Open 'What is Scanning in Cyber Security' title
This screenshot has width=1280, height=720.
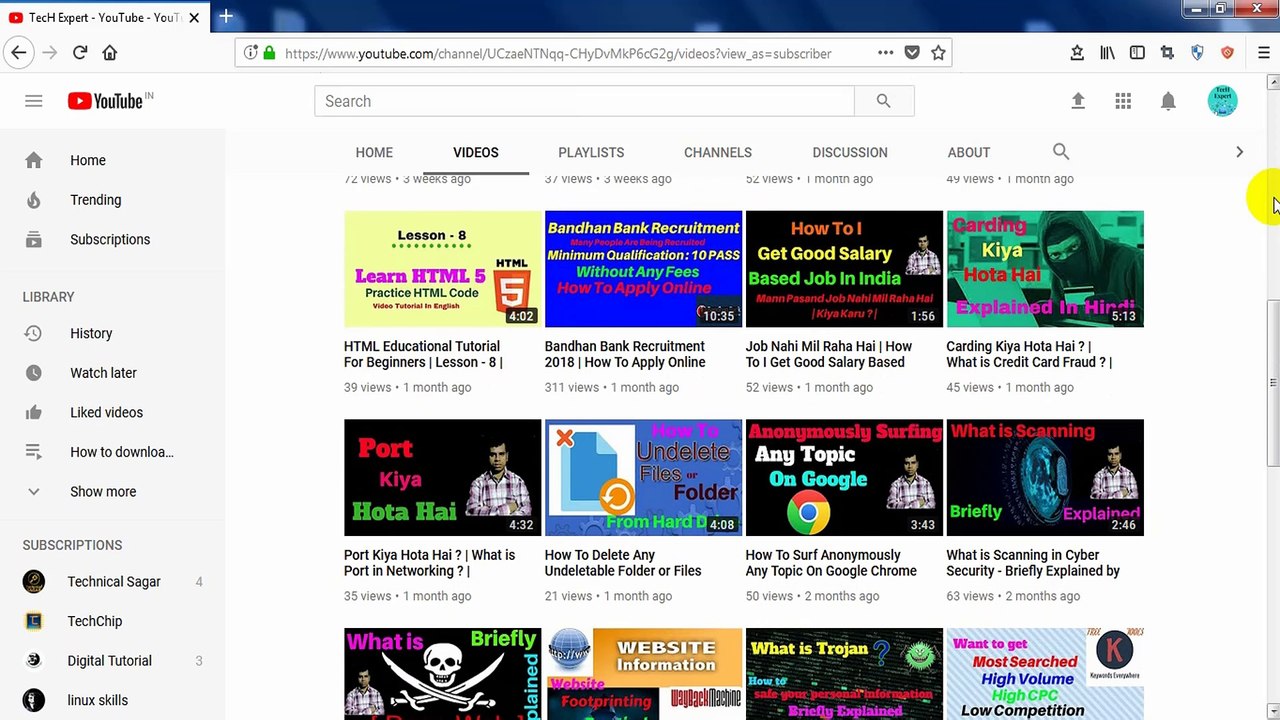[x=1033, y=563]
